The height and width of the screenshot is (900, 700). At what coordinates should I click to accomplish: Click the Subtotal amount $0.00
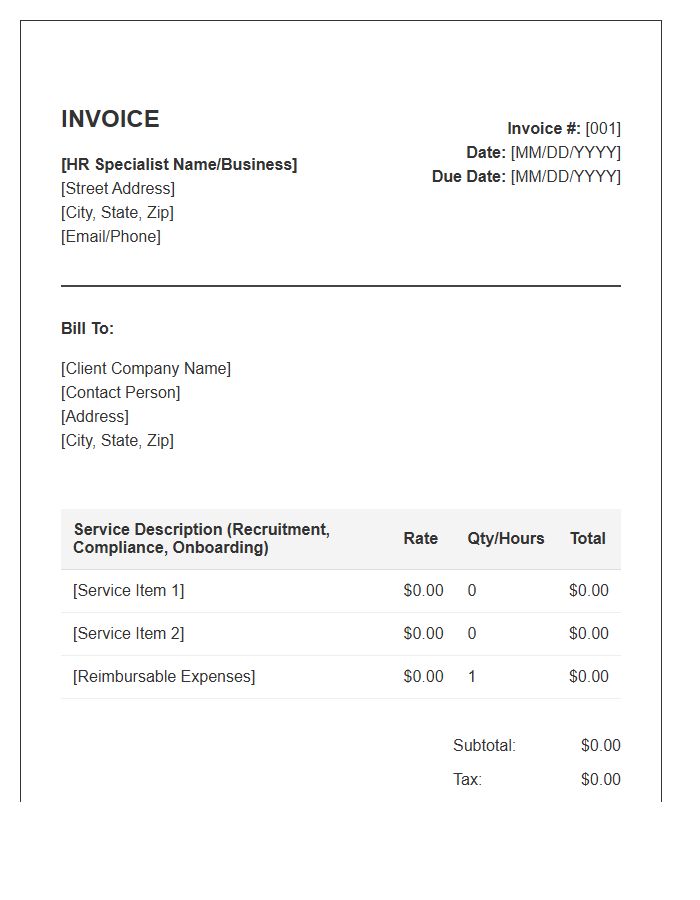pyautogui.click(x=601, y=746)
